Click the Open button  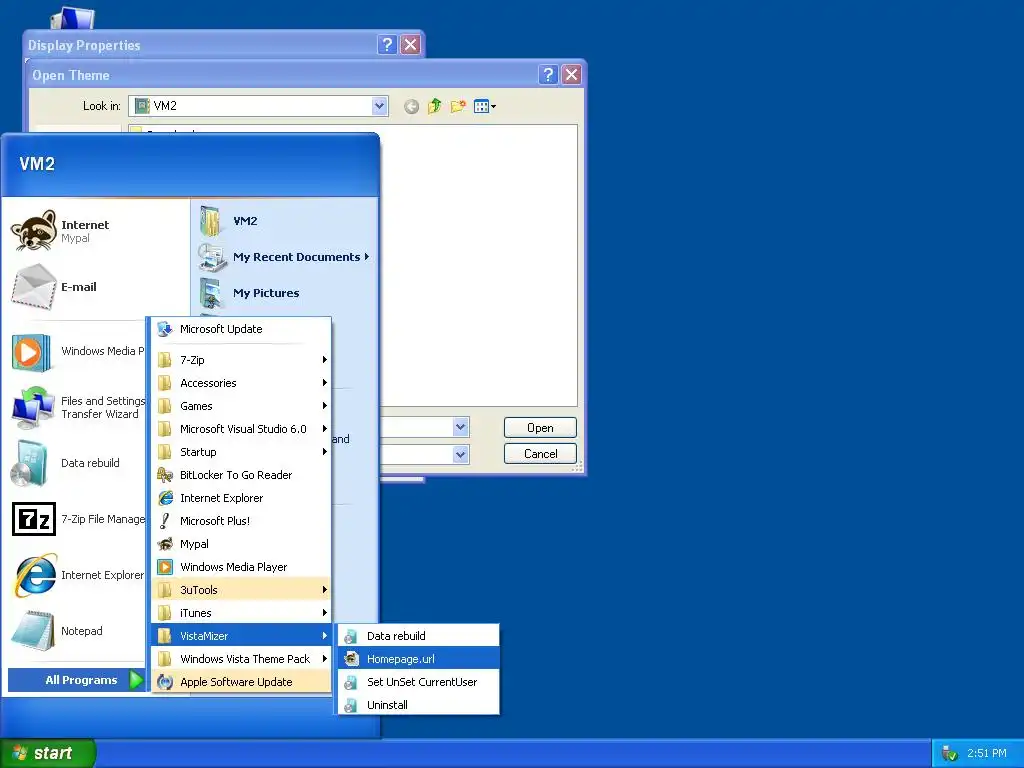[540, 428]
